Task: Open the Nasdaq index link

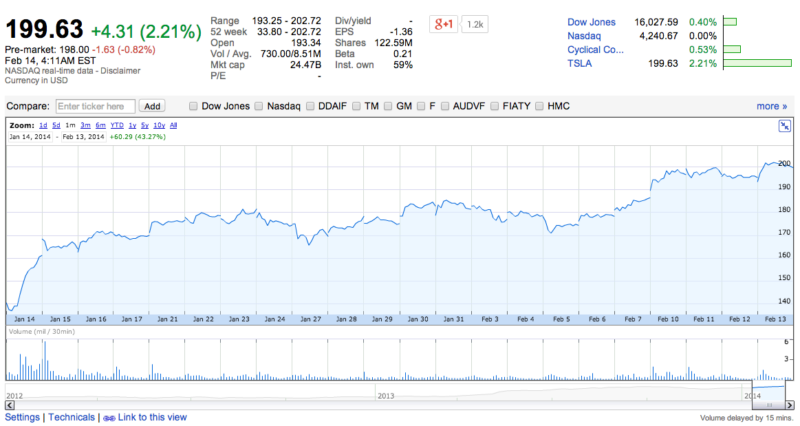Action: tap(584, 36)
